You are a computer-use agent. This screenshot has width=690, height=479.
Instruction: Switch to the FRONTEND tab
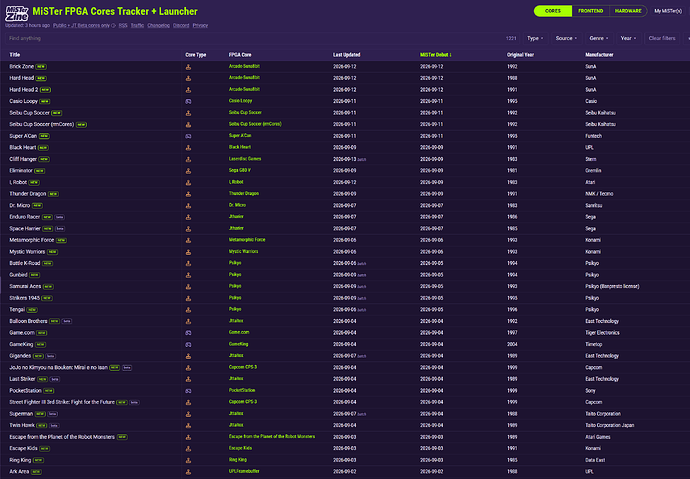coord(591,11)
